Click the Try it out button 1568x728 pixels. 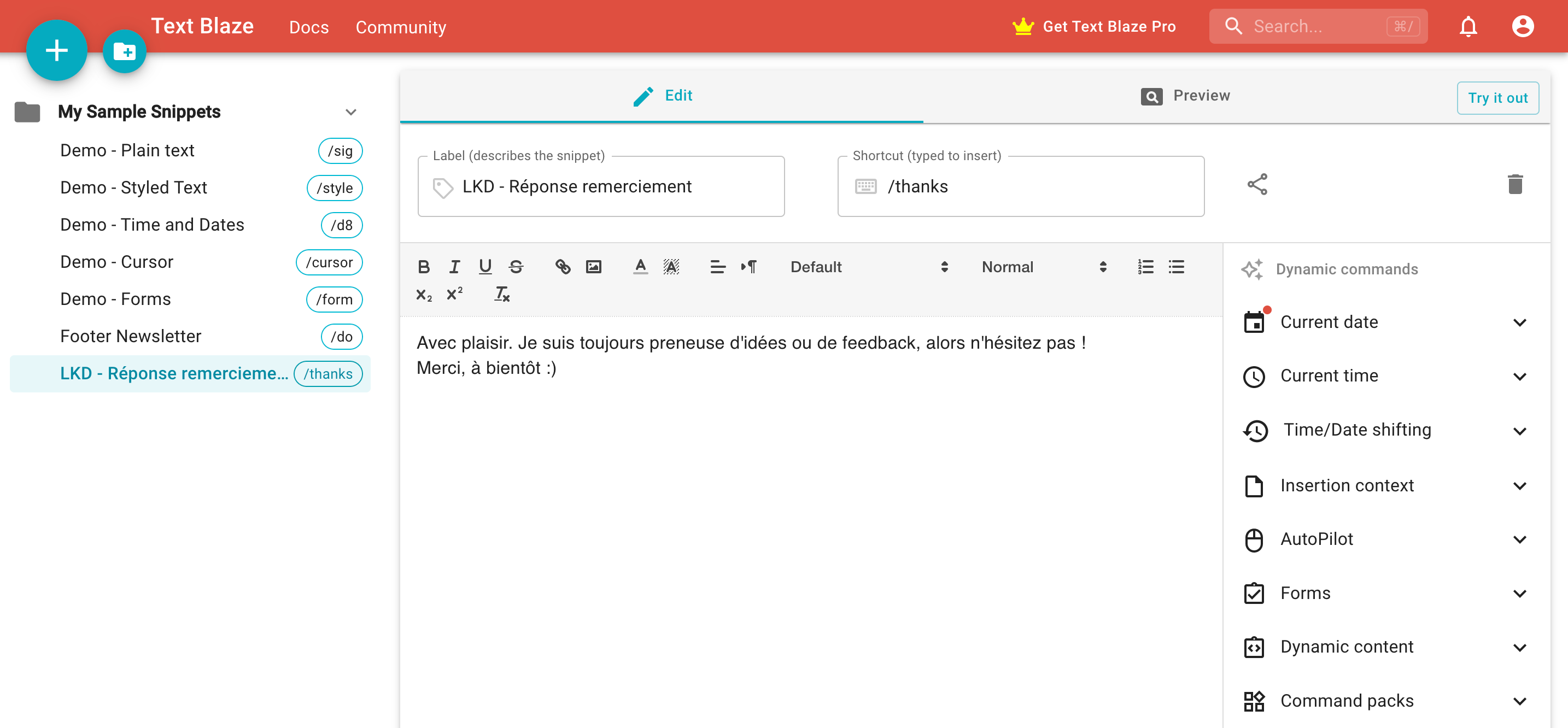[1497, 97]
